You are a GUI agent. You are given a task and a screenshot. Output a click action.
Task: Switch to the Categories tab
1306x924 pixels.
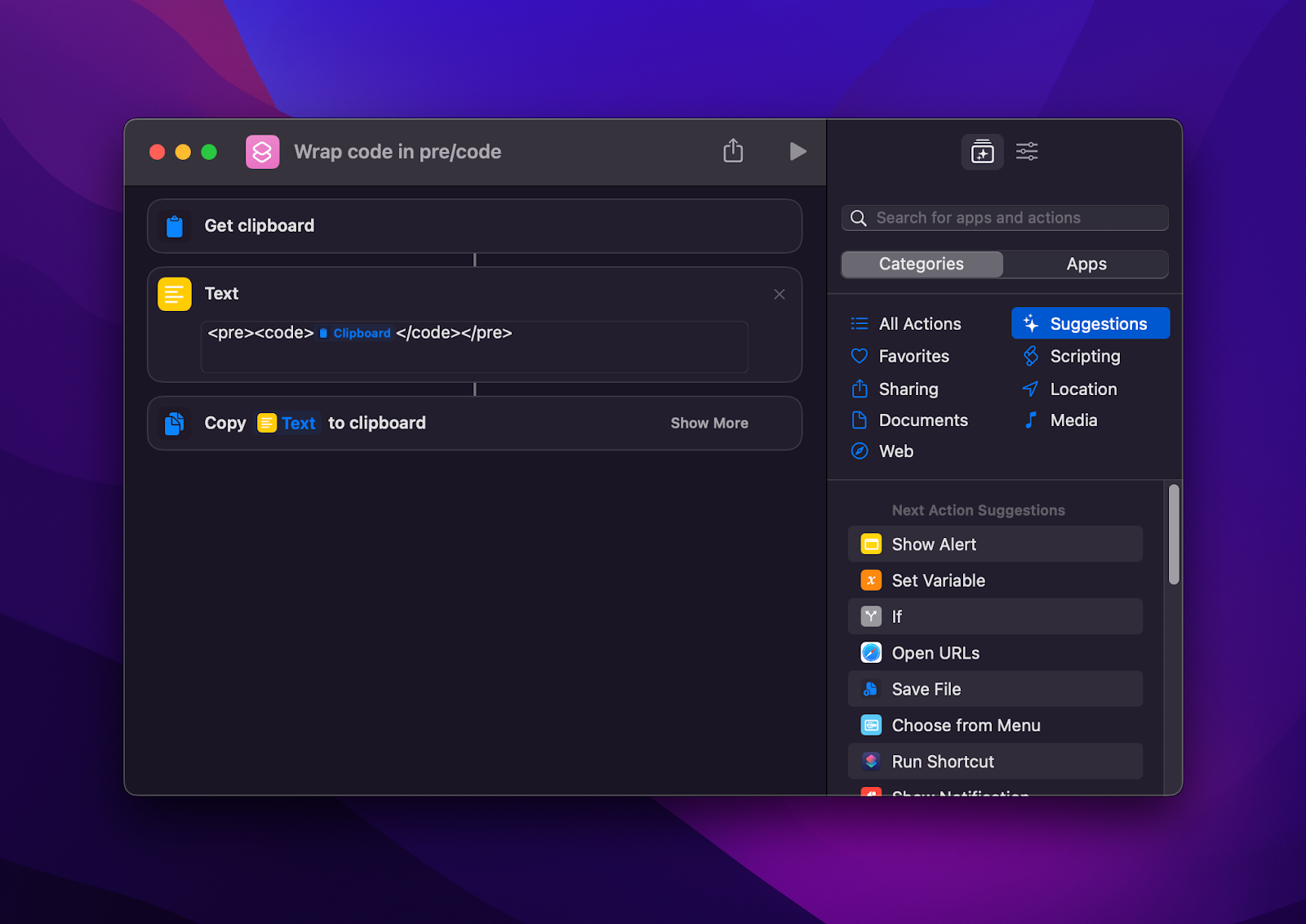tap(922, 264)
